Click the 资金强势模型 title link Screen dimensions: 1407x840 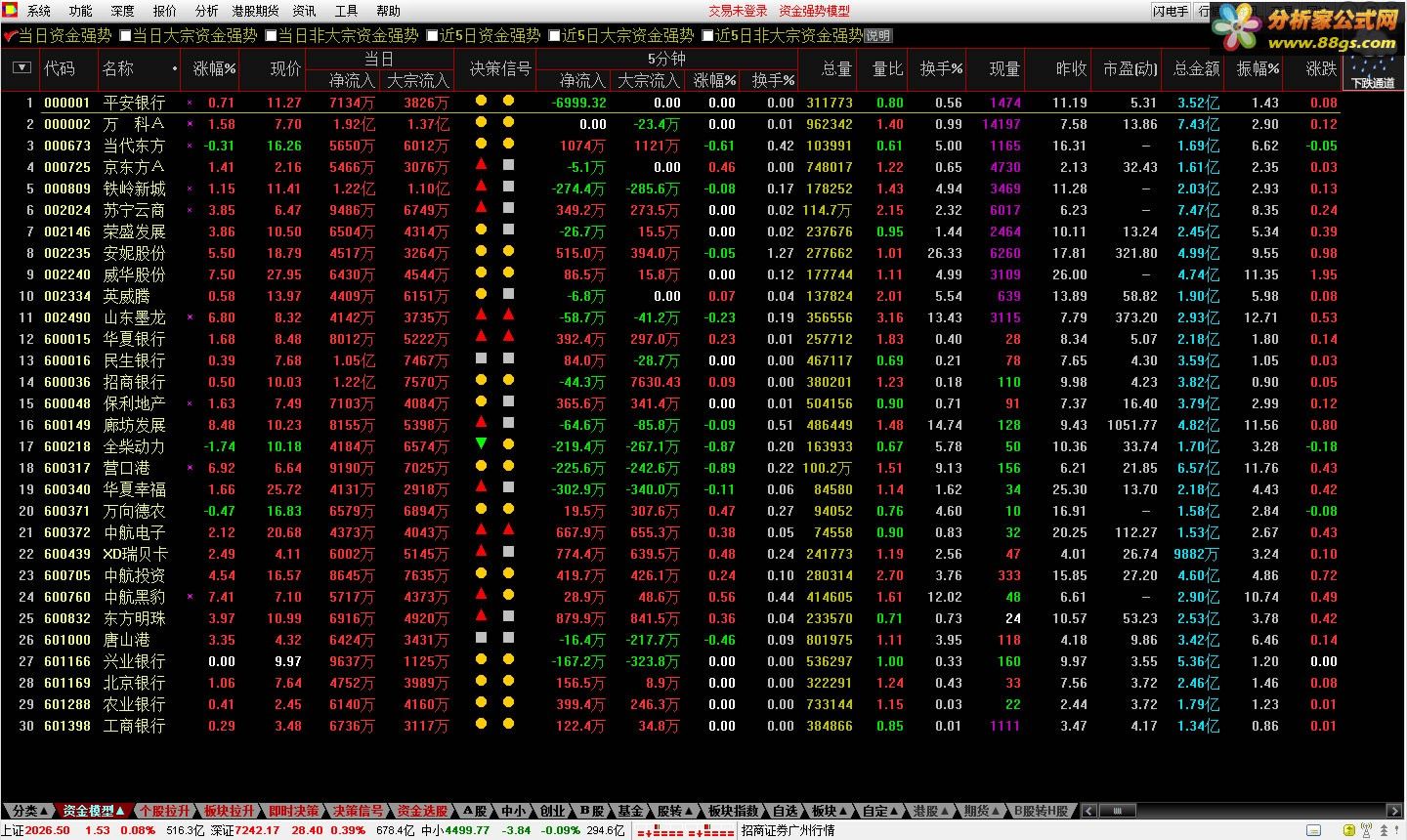815,11
